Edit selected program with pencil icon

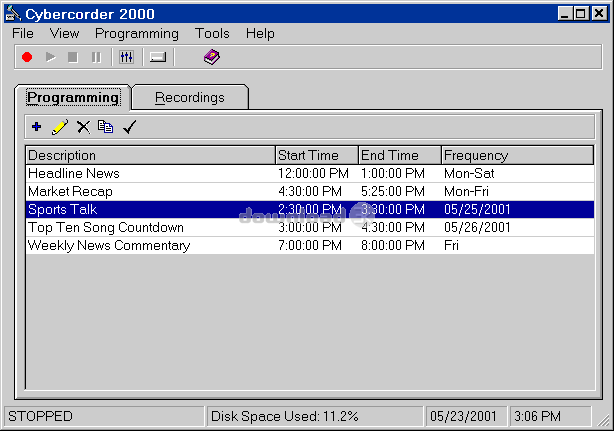pyautogui.click(x=60, y=127)
